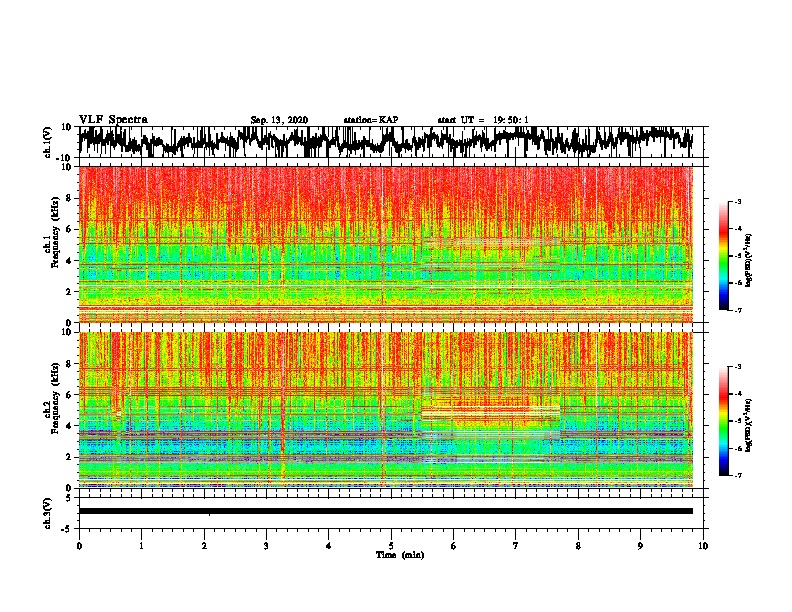Click the "8" kHz tick on ch.2 spectrogram
This screenshot has height=612, width=792.
click(x=69, y=364)
